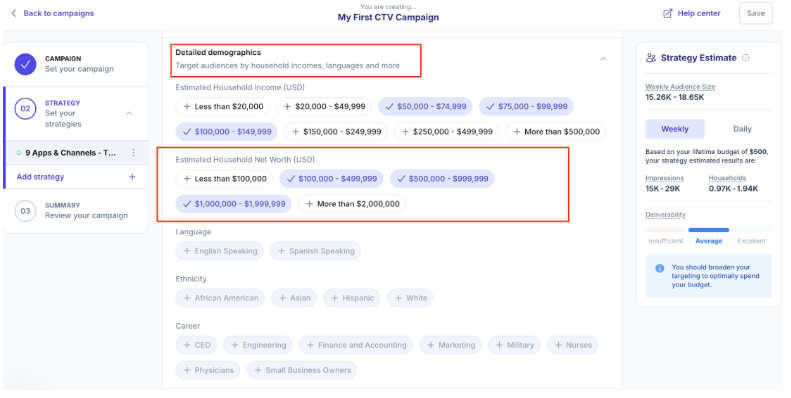Click the back arrow next to Back to campaigns
The height and width of the screenshot is (398, 791).
(14, 14)
